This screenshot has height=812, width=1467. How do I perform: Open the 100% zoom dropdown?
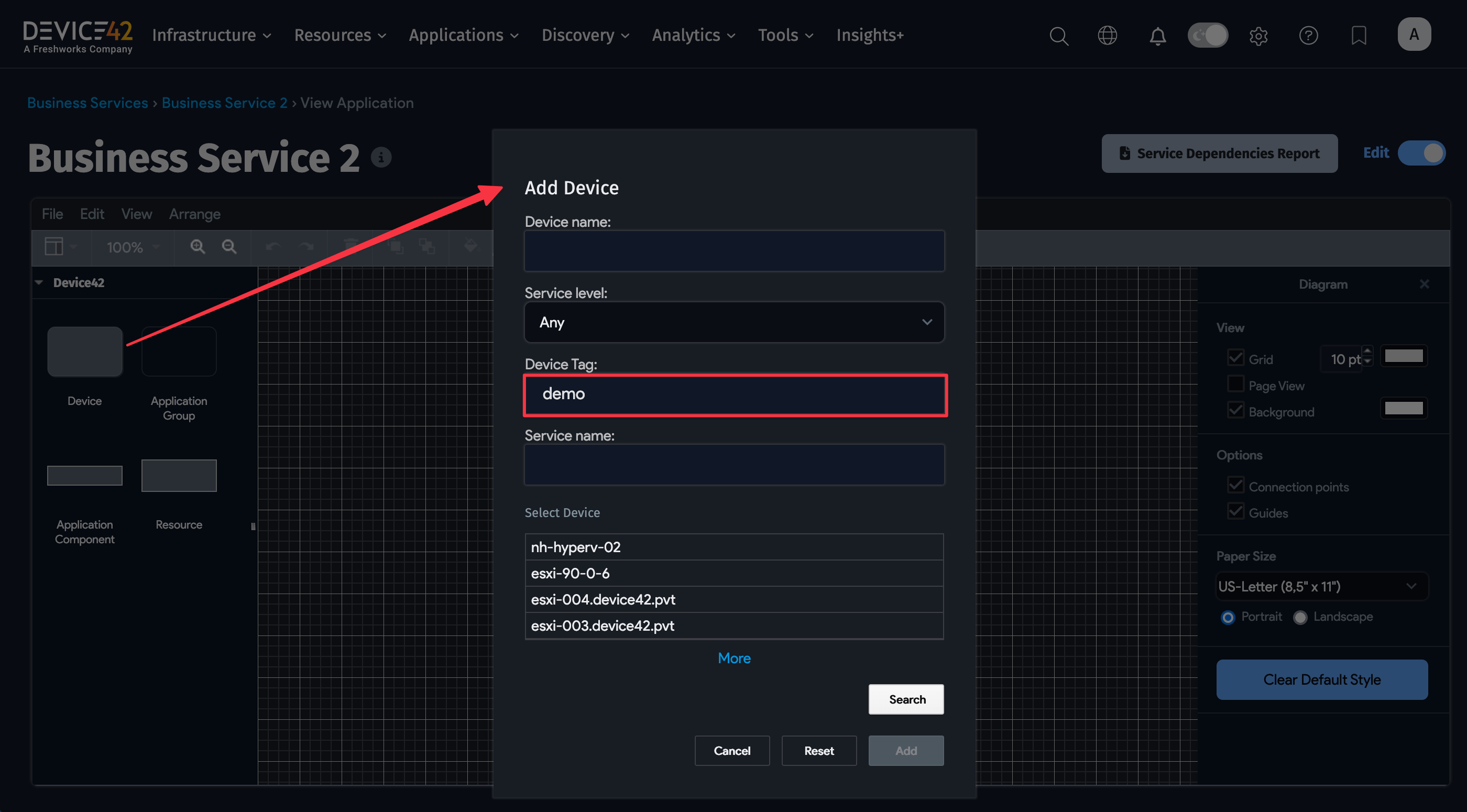coord(133,247)
